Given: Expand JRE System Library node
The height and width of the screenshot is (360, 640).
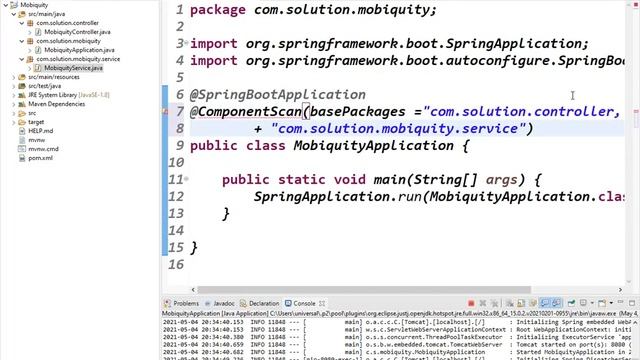Looking at the screenshot, I should click(13, 95).
